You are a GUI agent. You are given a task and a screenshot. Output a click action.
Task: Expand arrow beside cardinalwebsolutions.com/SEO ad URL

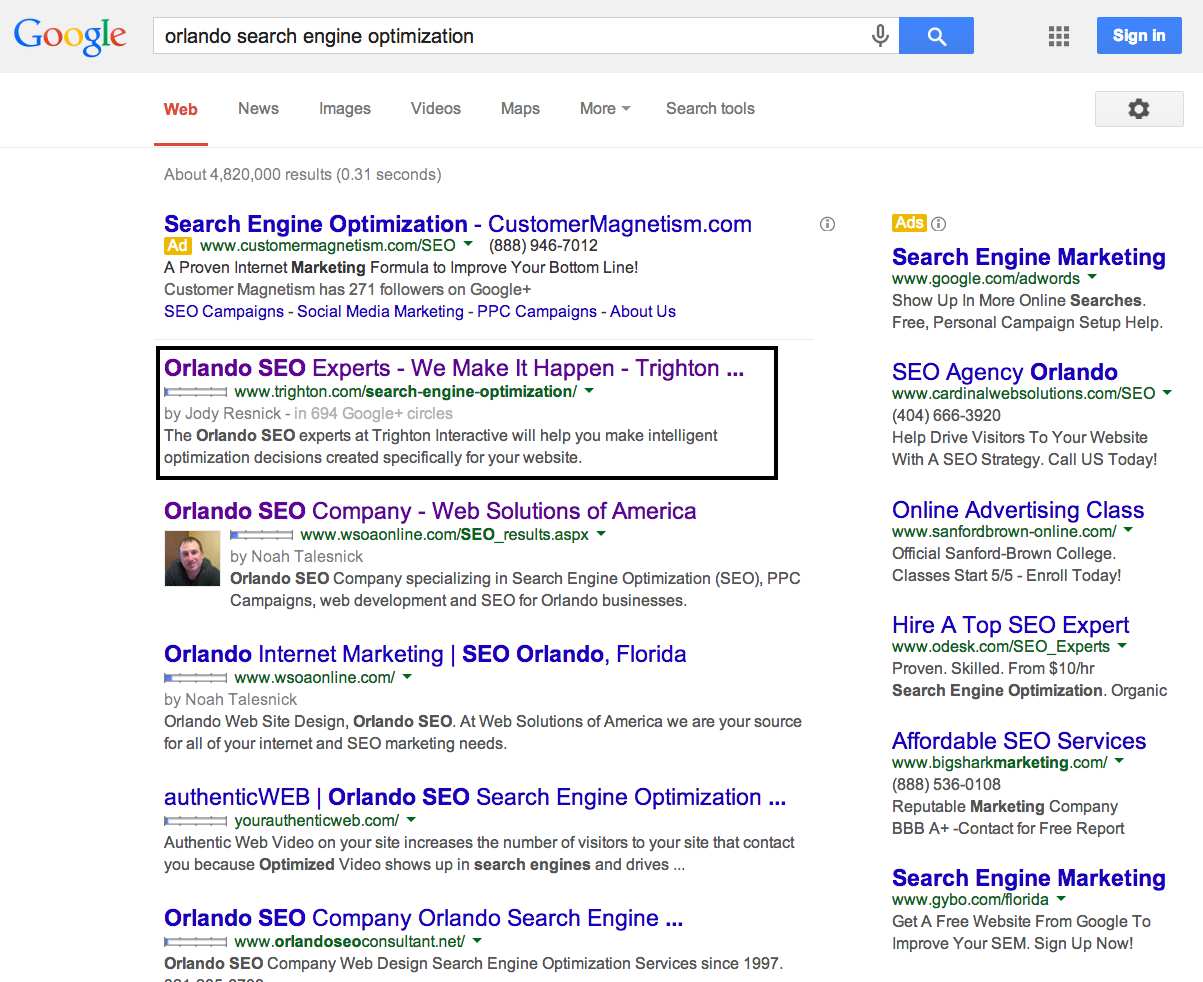click(1167, 392)
